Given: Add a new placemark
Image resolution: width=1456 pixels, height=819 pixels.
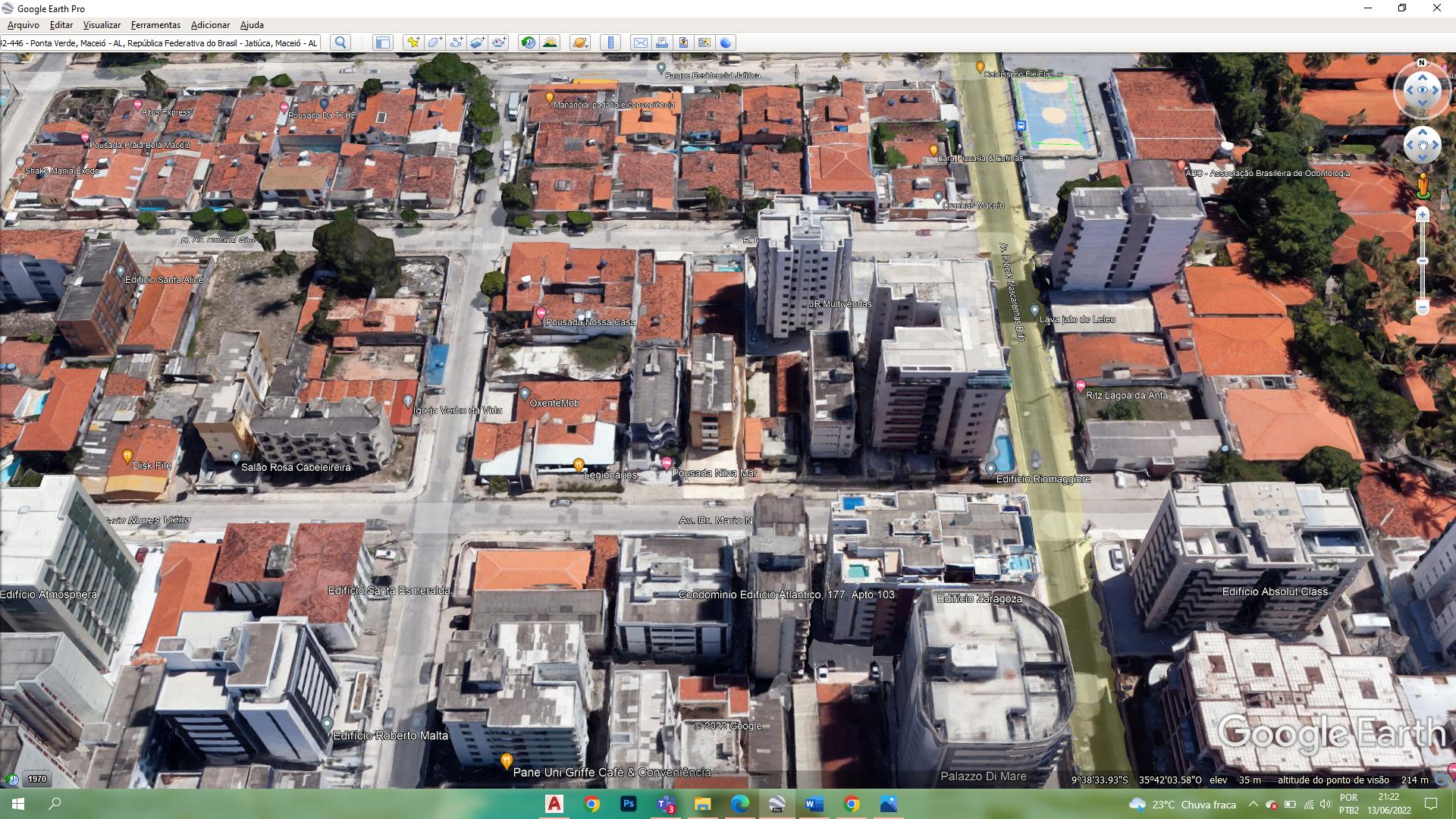Looking at the screenshot, I should (x=413, y=42).
